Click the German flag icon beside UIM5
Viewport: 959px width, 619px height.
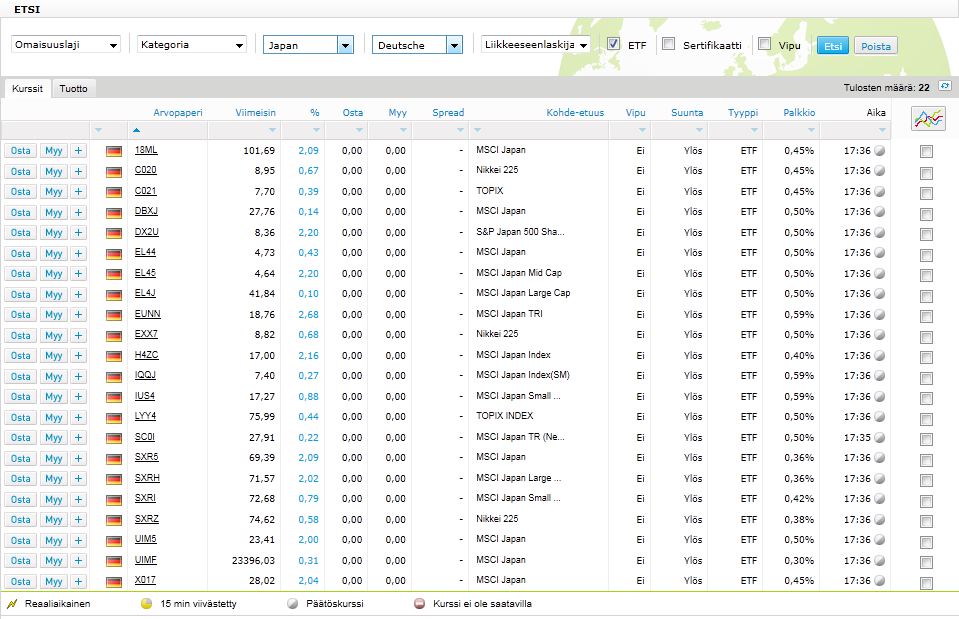114,541
